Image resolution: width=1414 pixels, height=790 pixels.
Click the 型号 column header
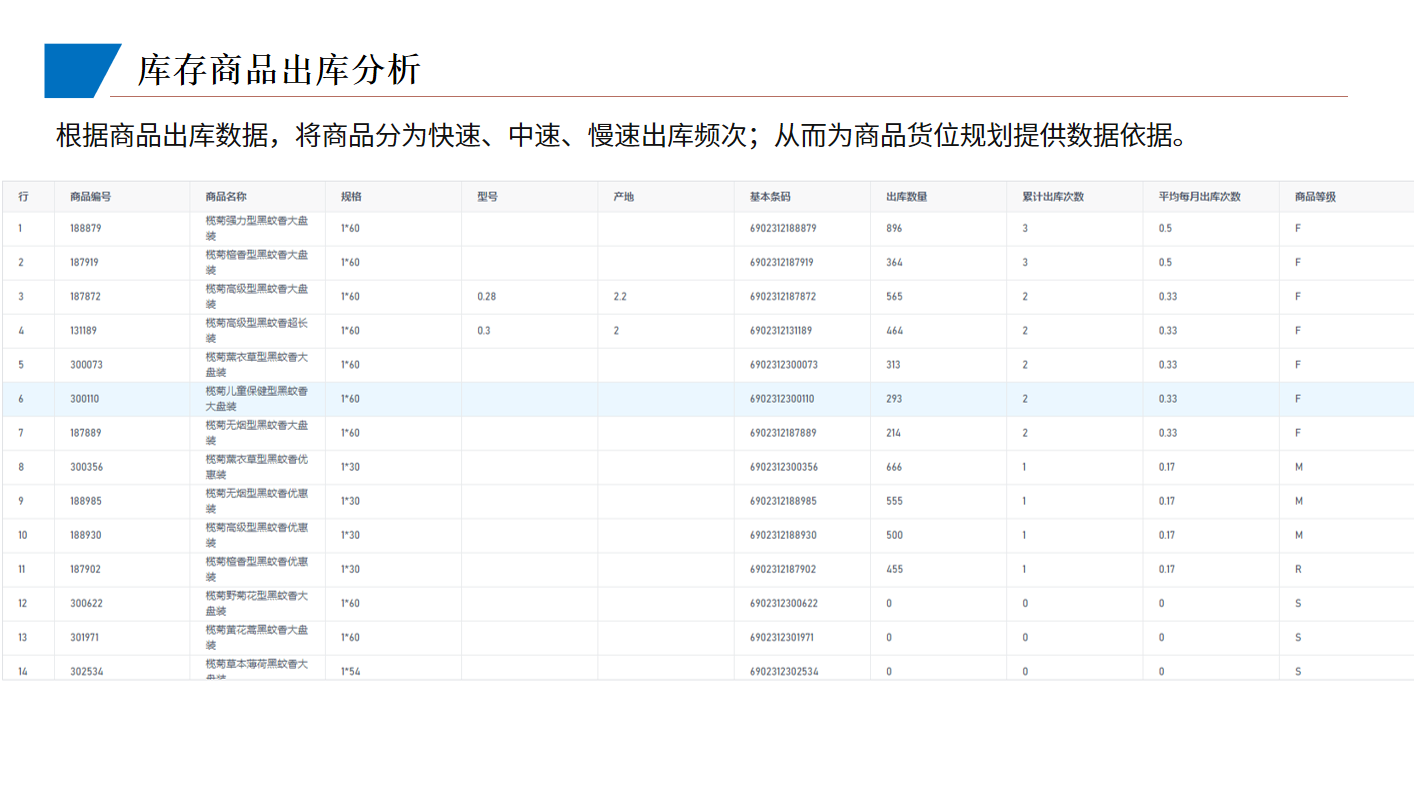pos(487,197)
